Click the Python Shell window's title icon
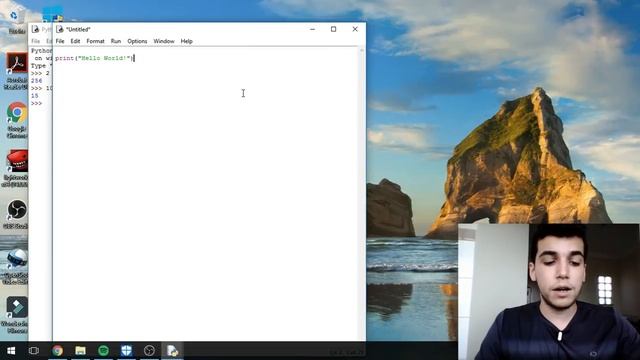The image size is (640, 360). (36, 29)
